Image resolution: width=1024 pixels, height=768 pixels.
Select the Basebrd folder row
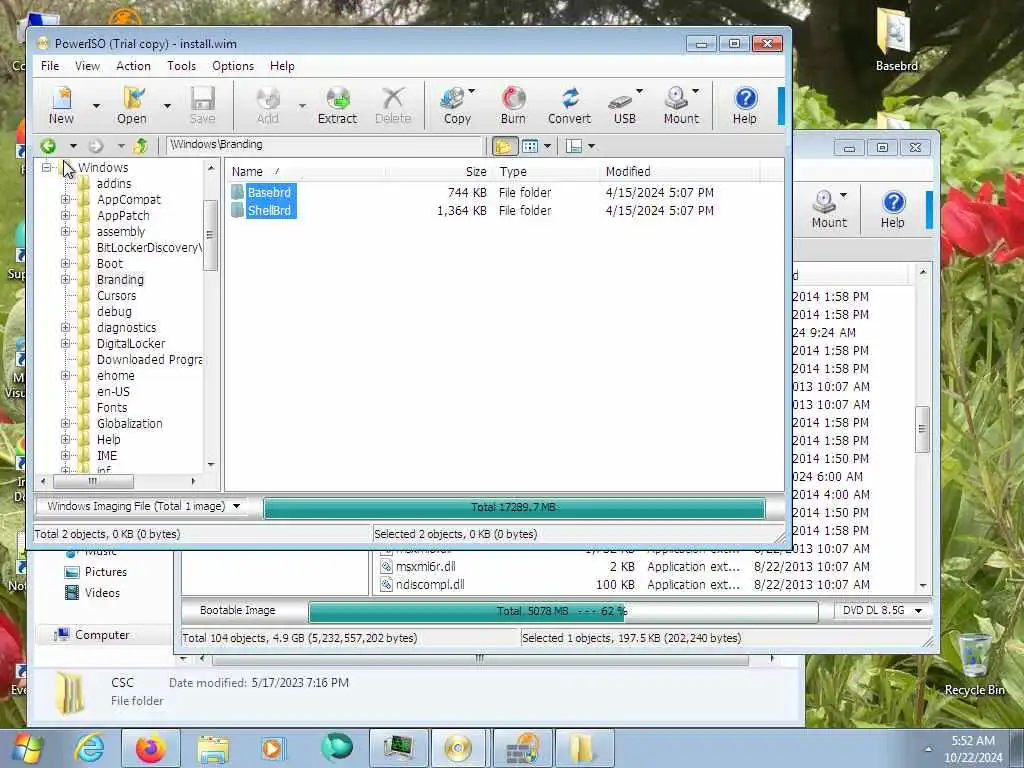(473, 193)
